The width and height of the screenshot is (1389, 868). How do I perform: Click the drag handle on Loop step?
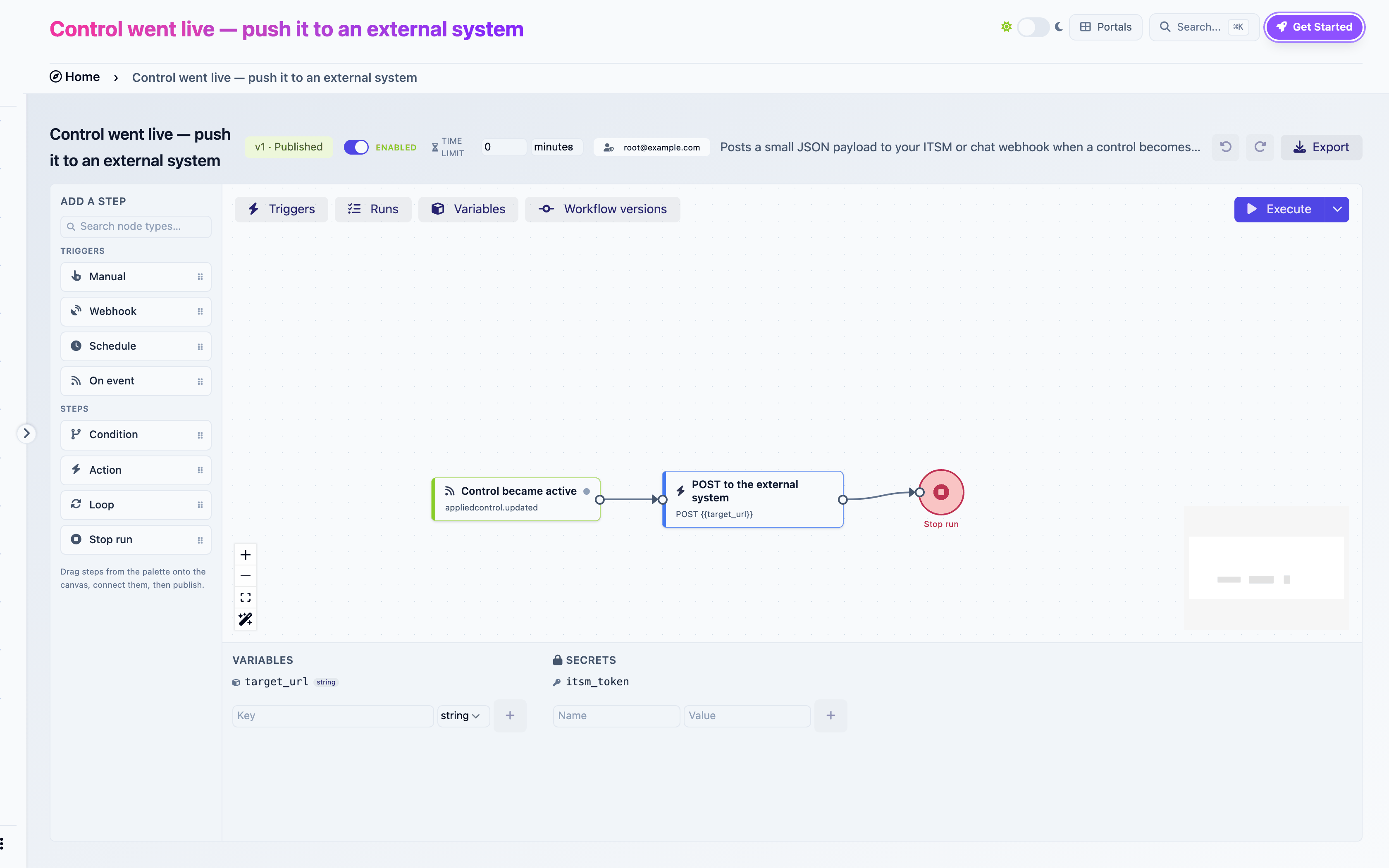pos(200,505)
